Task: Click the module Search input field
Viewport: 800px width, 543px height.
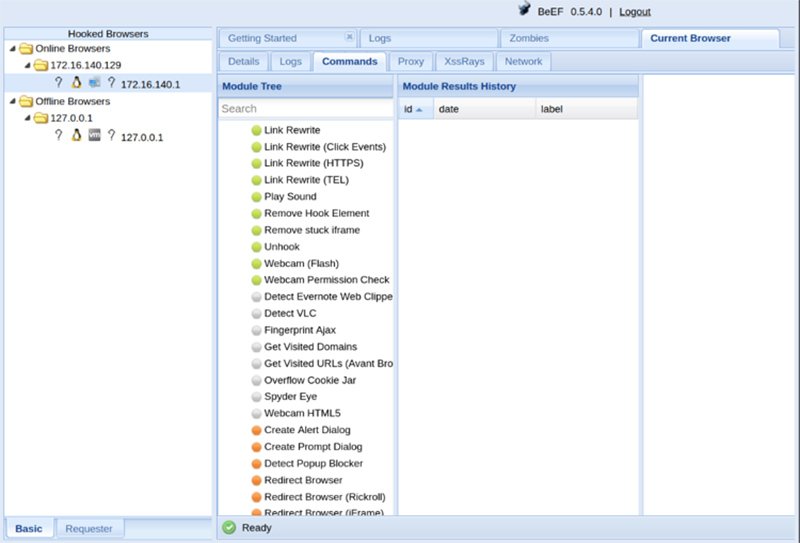Action: (305, 108)
